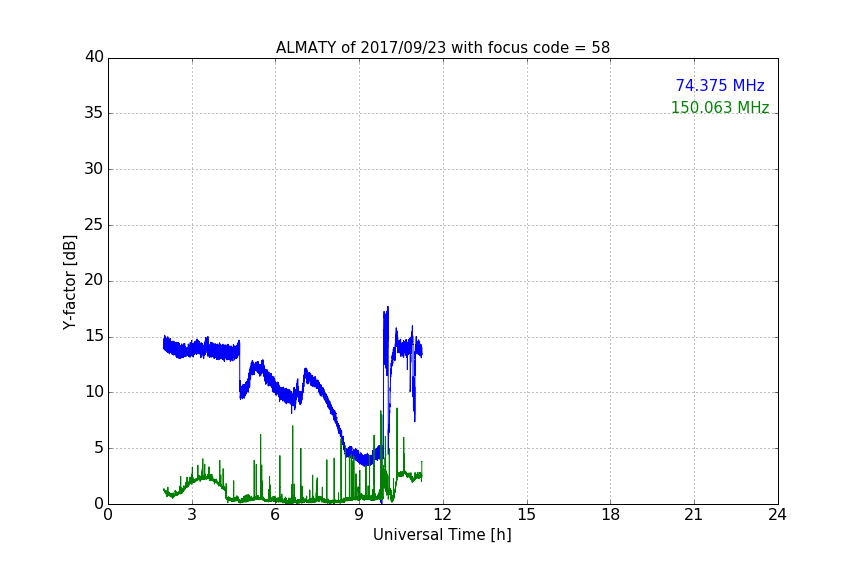The image size is (864, 576).
Task: Select the green 150.063 MHz legend label
Action: [720, 107]
